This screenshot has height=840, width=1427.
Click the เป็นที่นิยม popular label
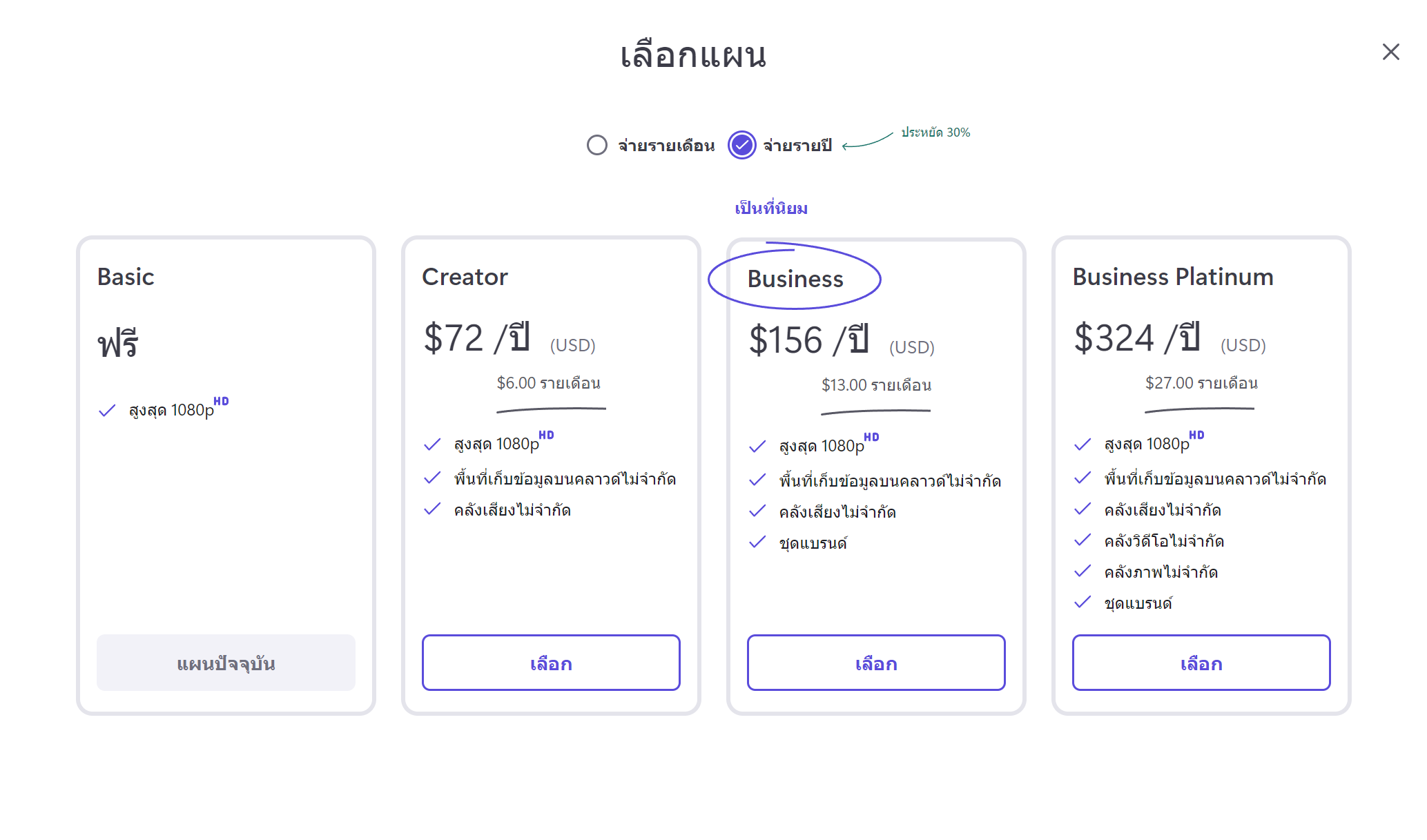coord(771,208)
